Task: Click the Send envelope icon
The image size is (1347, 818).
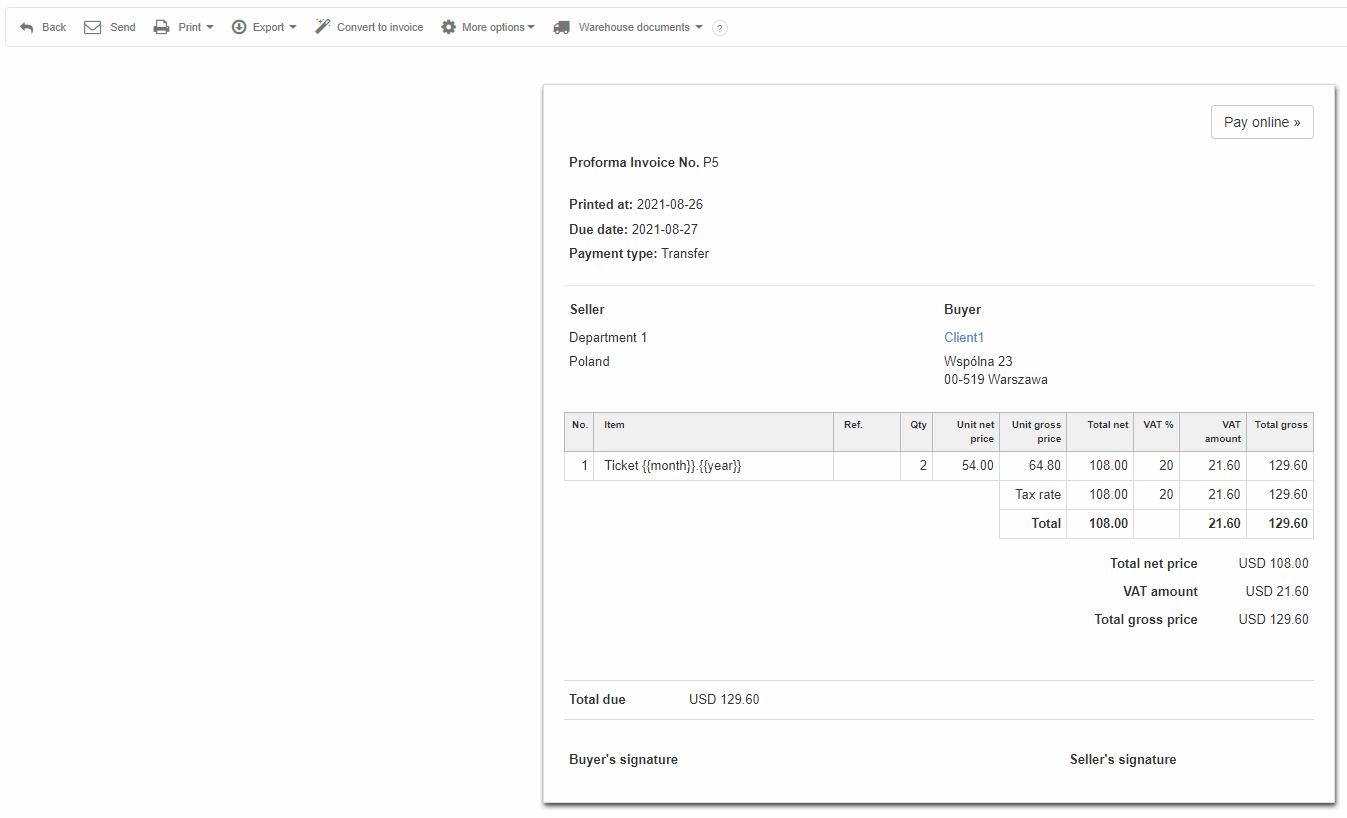Action: (x=91, y=27)
